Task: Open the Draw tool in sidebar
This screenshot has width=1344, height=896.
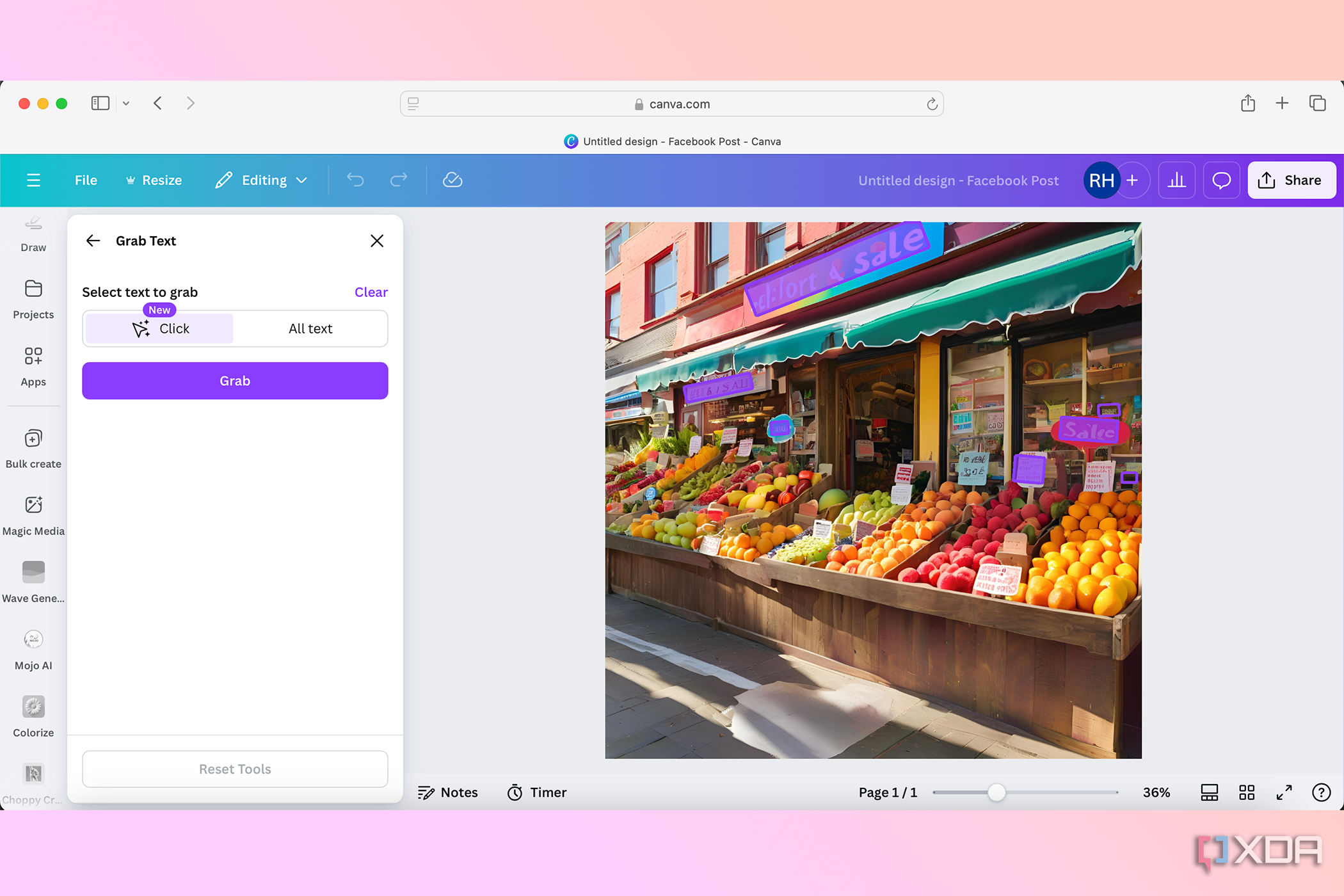Action: (33, 235)
